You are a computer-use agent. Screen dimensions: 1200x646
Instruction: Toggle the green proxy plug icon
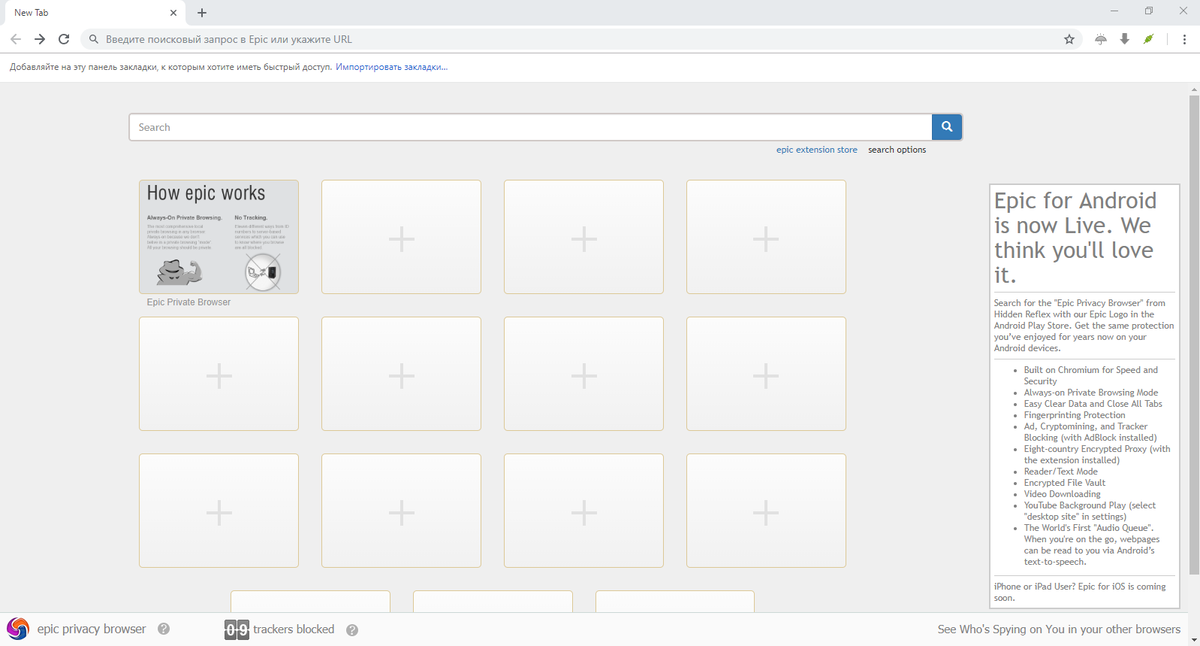(x=1149, y=39)
